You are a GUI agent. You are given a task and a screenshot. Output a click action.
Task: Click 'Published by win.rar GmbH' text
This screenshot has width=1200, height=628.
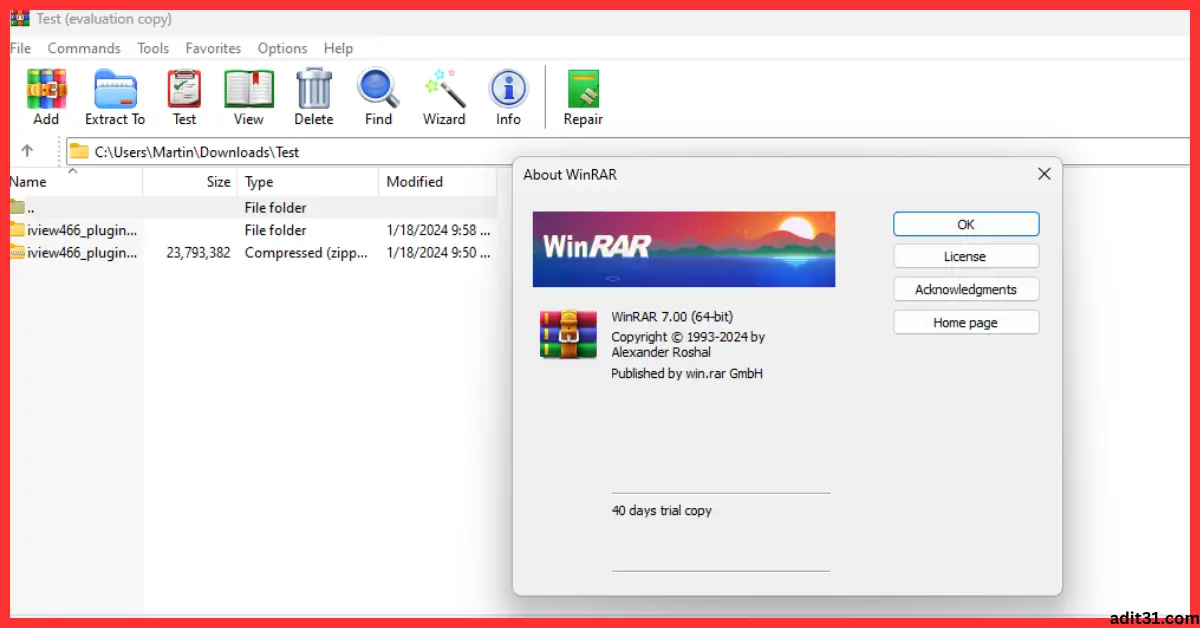pyautogui.click(x=687, y=373)
